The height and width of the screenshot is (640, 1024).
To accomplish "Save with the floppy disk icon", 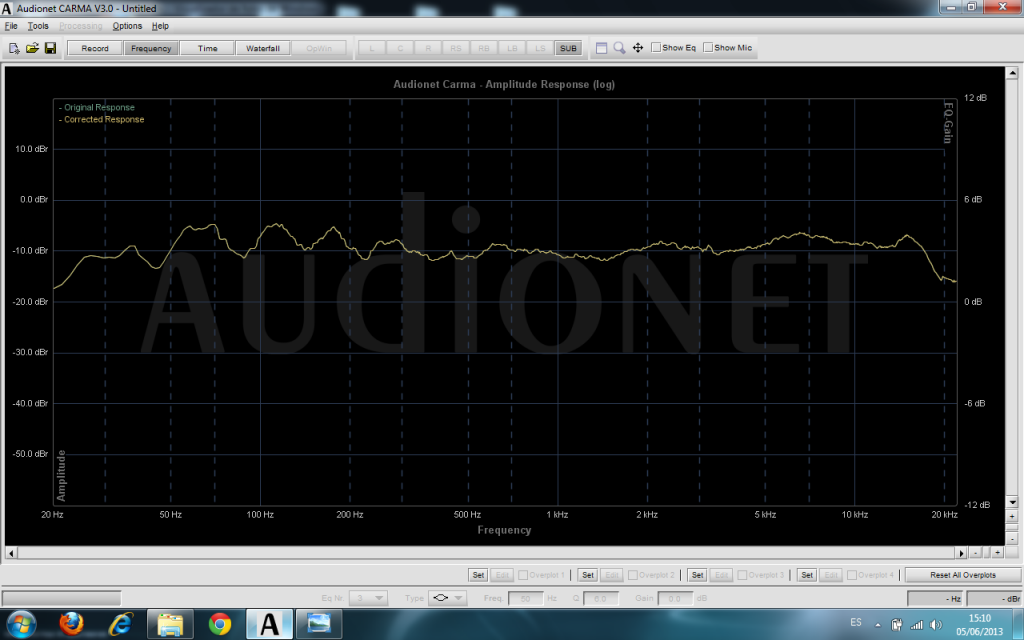I will 50,48.
